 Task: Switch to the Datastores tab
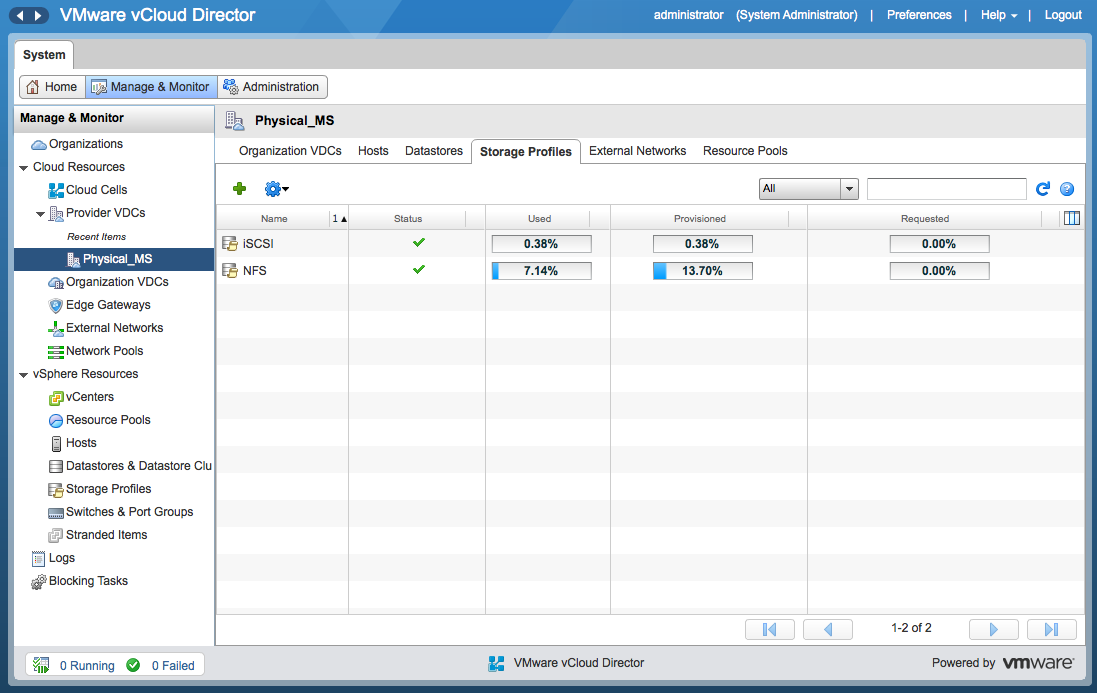coord(434,151)
